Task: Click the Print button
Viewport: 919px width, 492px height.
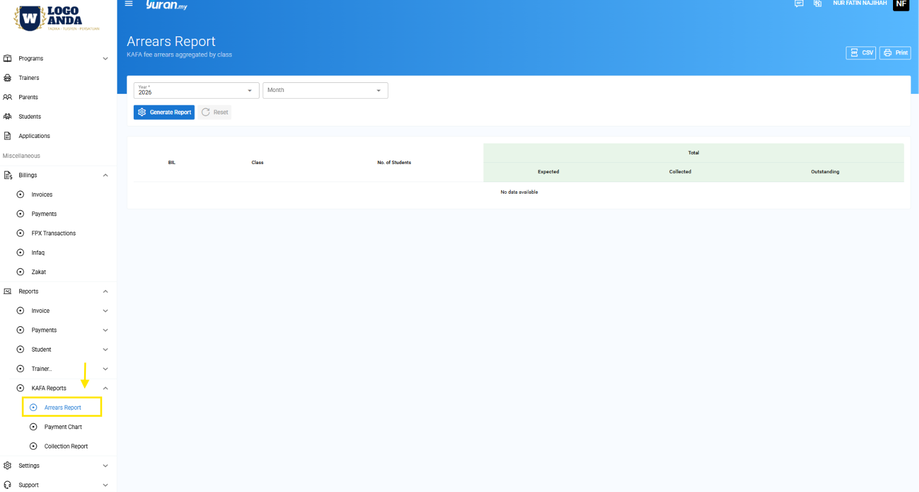Action: coord(895,53)
